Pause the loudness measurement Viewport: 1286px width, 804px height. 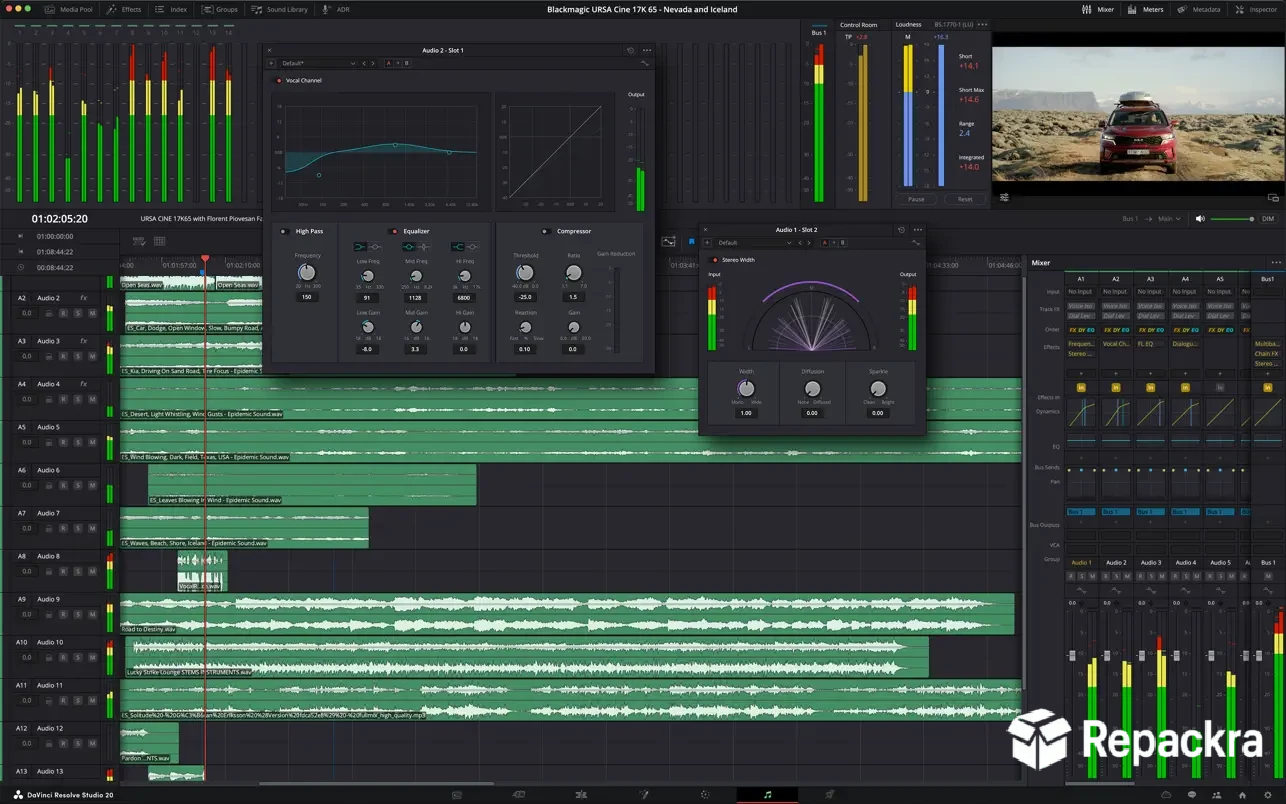coord(916,199)
